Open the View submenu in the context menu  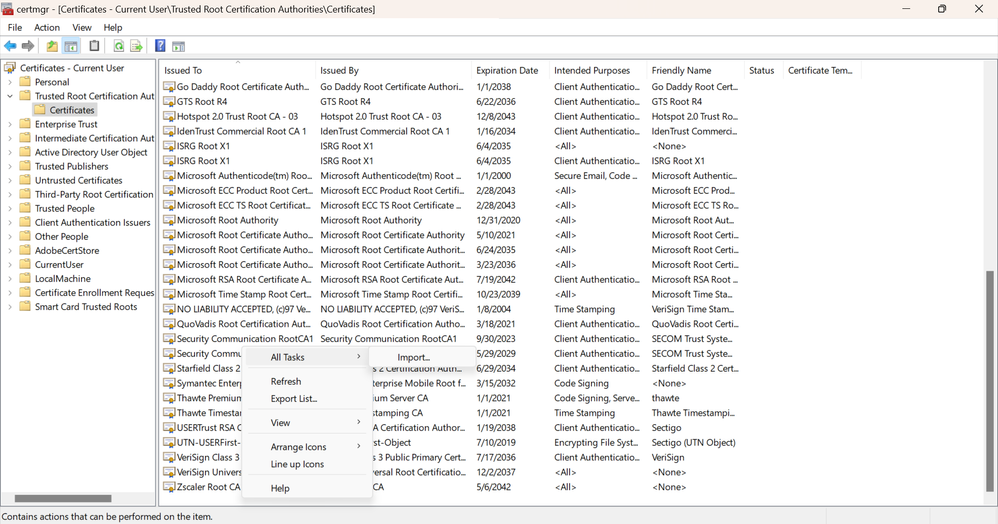click(x=307, y=423)
